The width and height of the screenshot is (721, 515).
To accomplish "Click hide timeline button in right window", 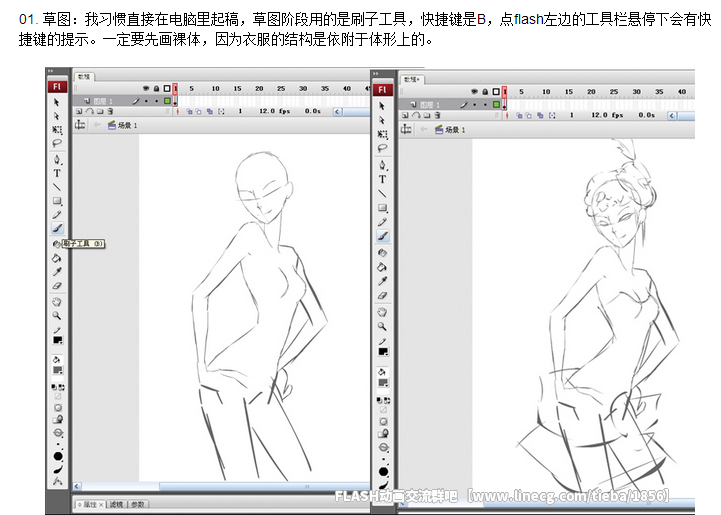I will pyautogui.click(x=406, y=129).
